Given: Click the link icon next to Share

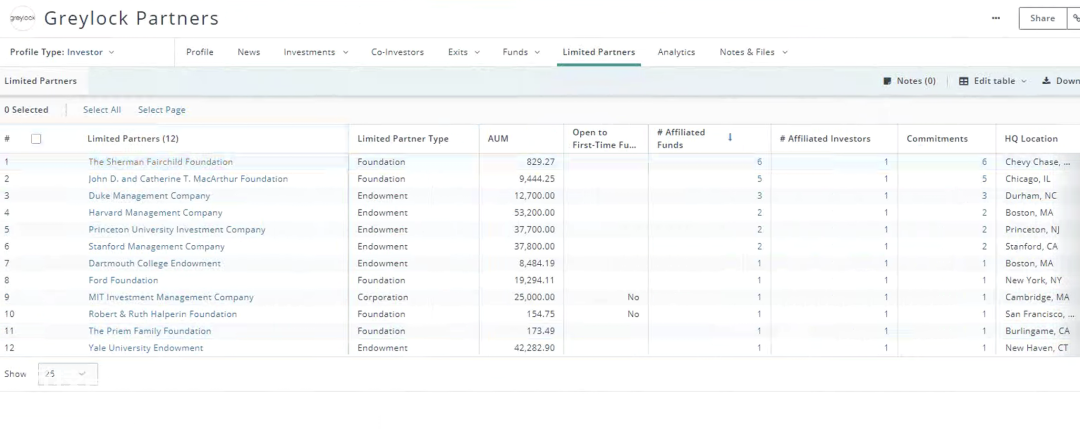Looking at the screenshot, I should (1075, 19).
